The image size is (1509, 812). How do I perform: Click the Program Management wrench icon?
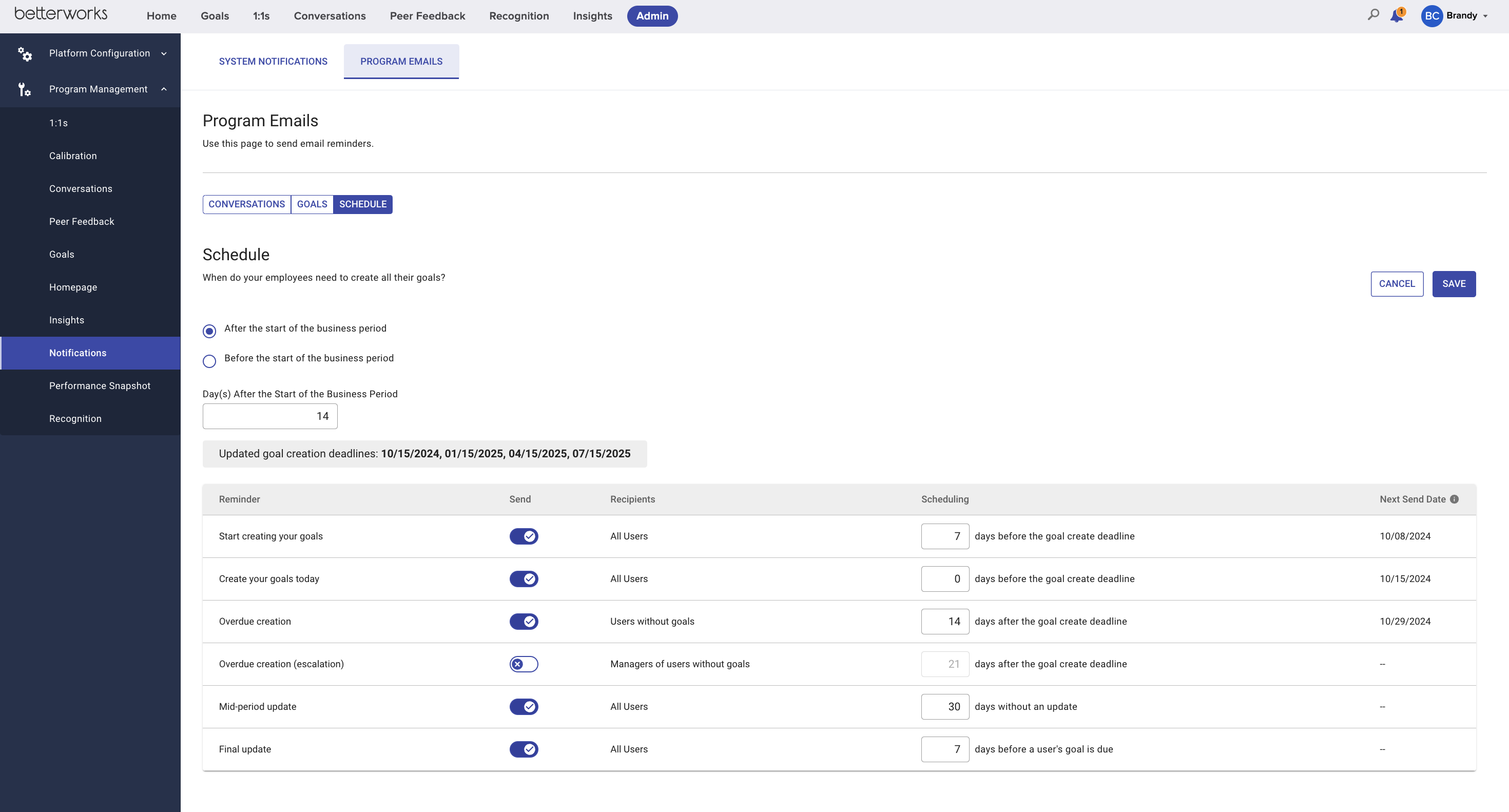click(25, 89)
